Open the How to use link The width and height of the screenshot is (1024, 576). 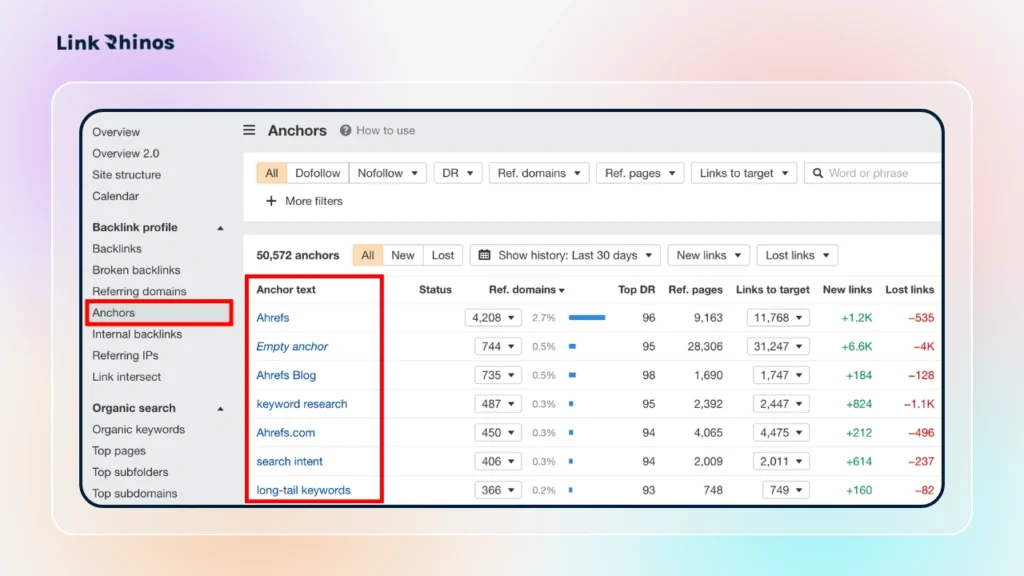[x=385, y=131]
